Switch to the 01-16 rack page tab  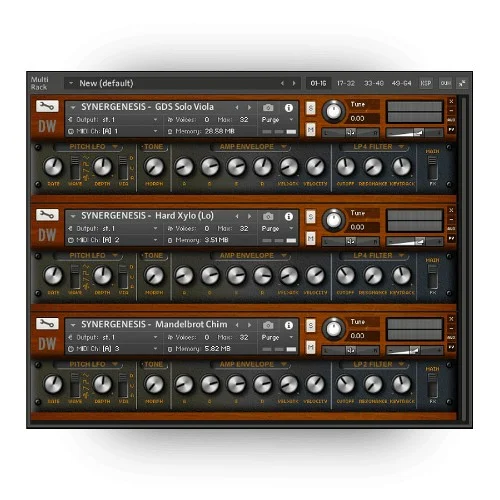point(318,83)
